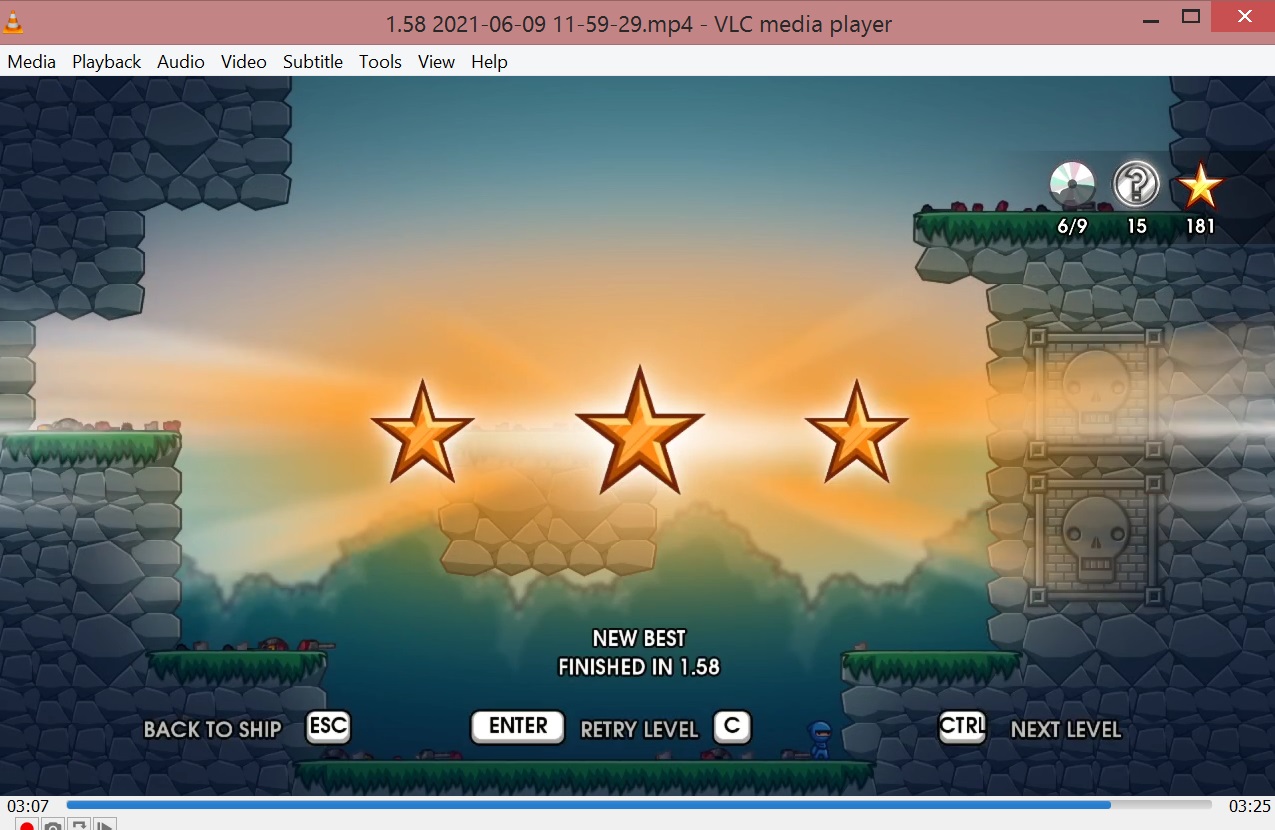The image size is (1275, 830).
Task: Click the total time 03:25
Action: (1249, 806)
